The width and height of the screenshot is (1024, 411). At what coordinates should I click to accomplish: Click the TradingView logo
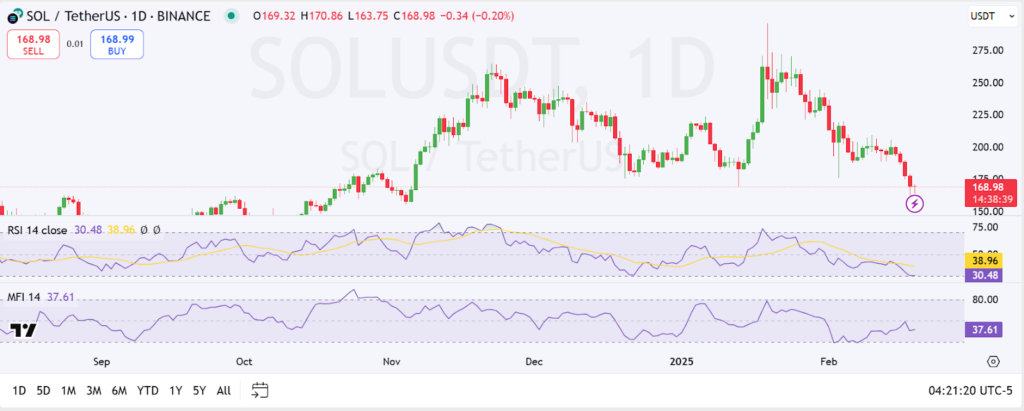pyautogui.click(x=24, y=331)
